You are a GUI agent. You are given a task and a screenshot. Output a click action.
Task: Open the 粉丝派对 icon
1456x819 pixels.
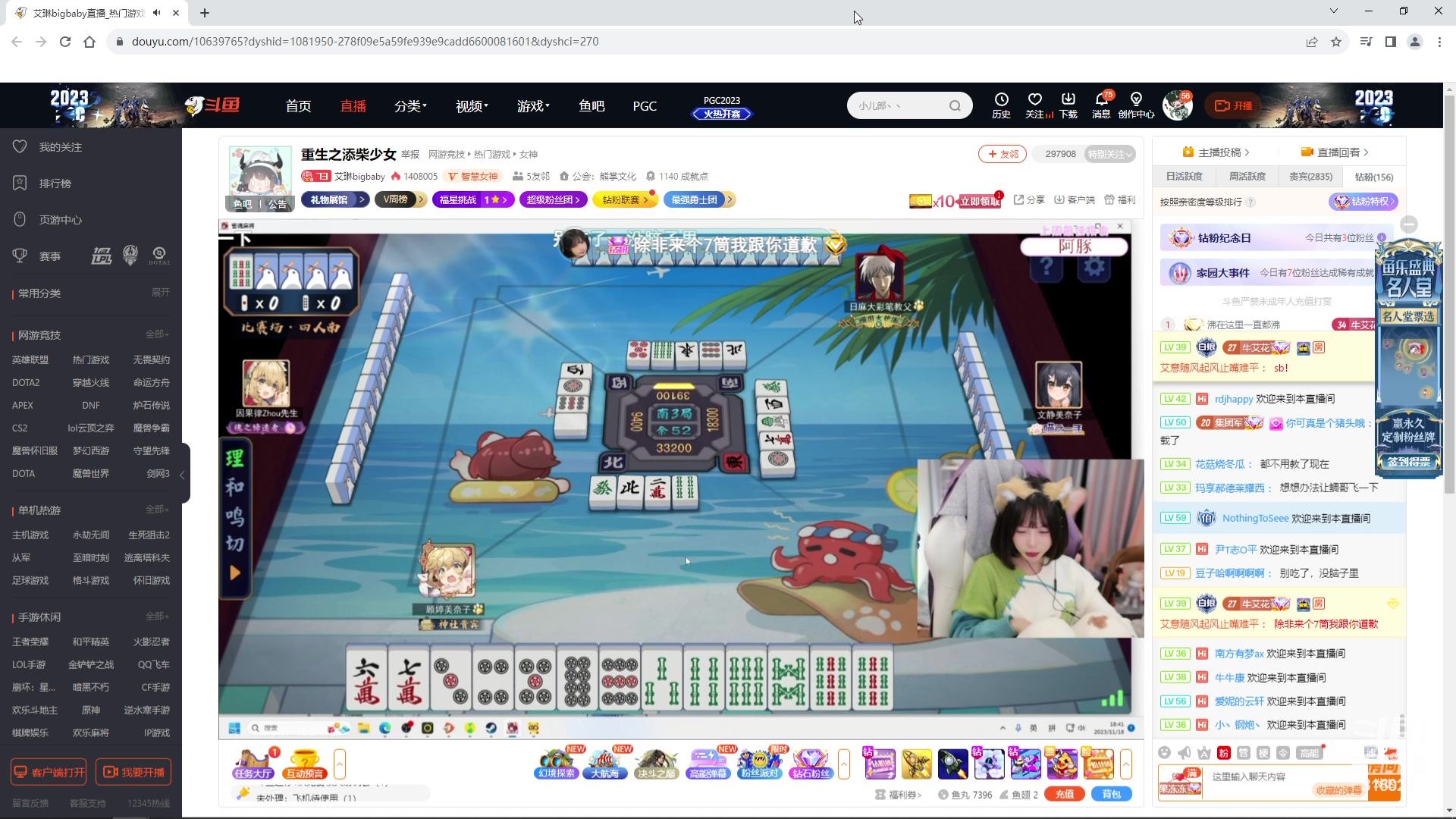coord(760,764)
